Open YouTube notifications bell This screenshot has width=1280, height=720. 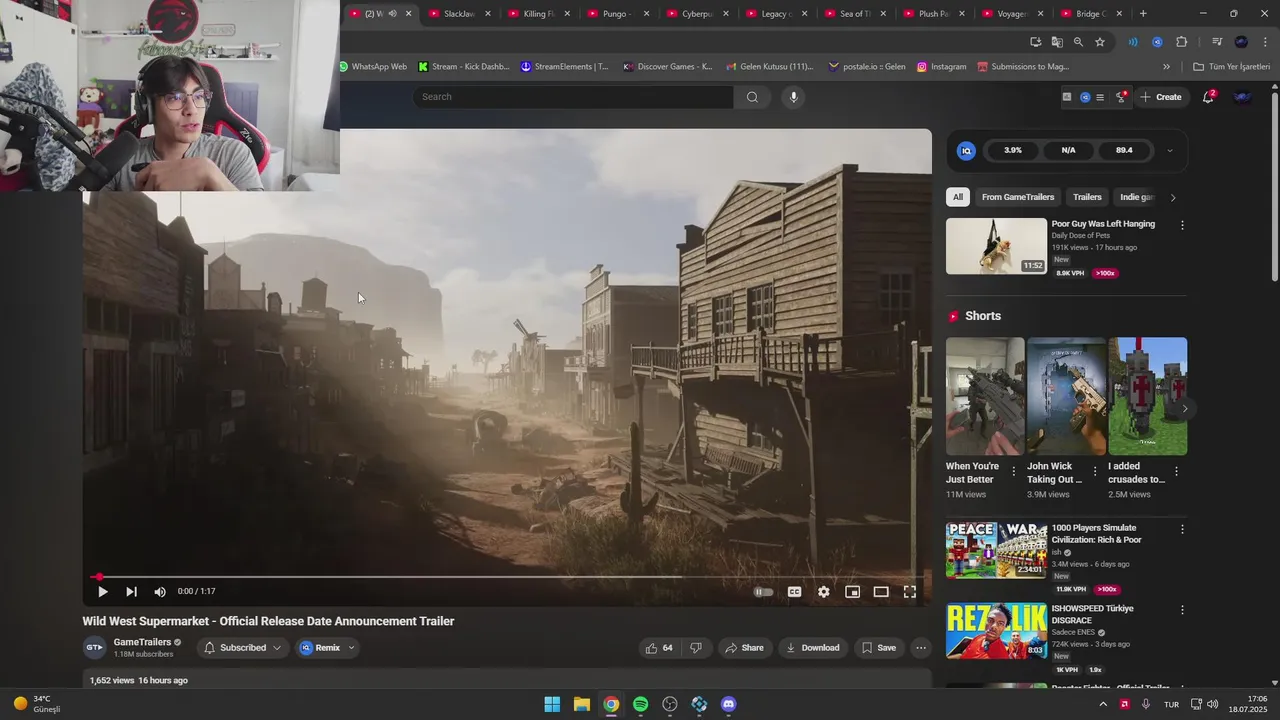tap(1208, 97)
